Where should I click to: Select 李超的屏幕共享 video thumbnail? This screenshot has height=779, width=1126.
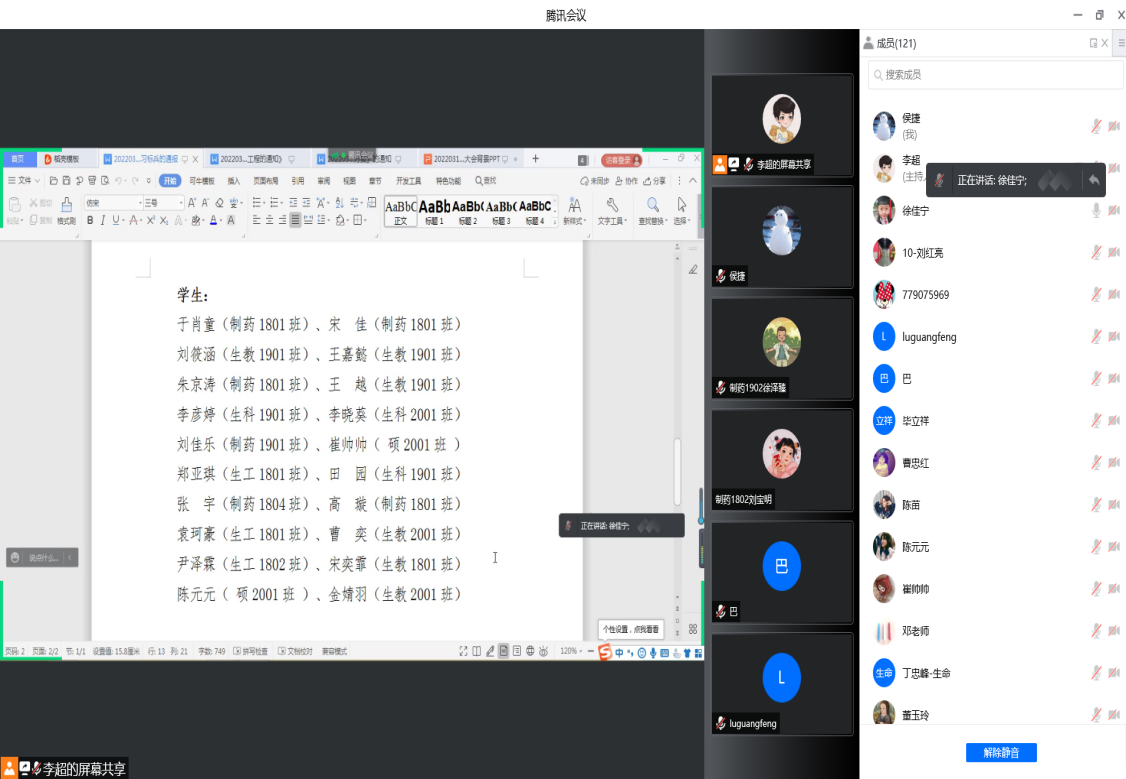(781, 125)
